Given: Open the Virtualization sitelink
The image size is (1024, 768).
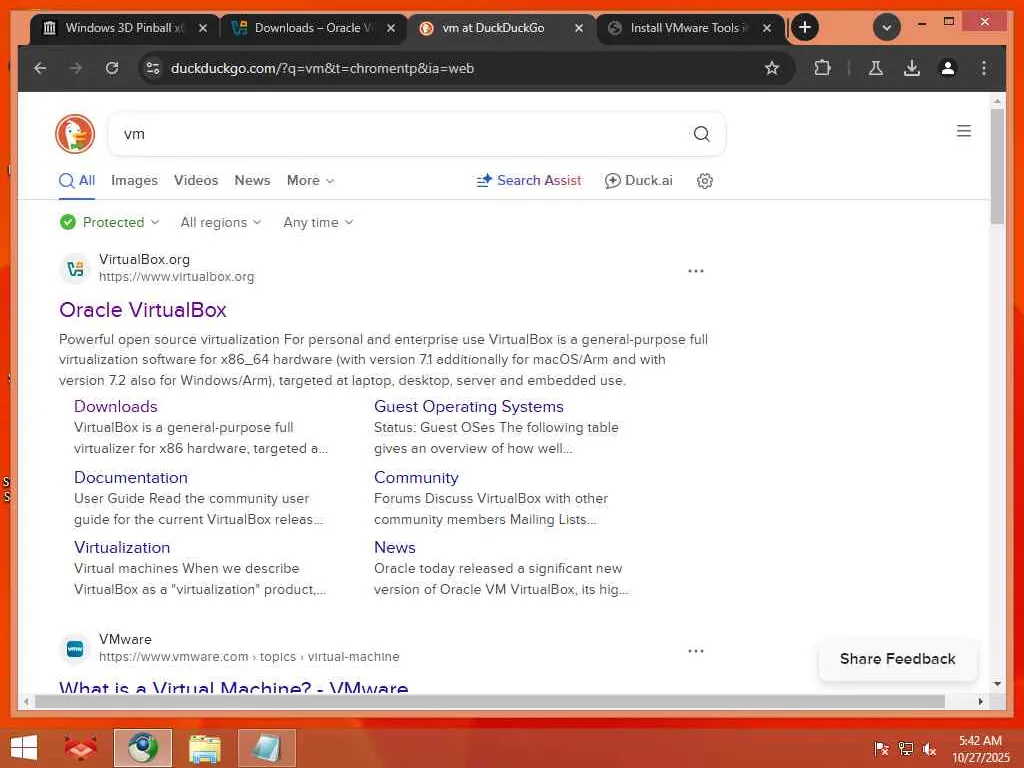Looking at the screenshot, I should [122, 547].
